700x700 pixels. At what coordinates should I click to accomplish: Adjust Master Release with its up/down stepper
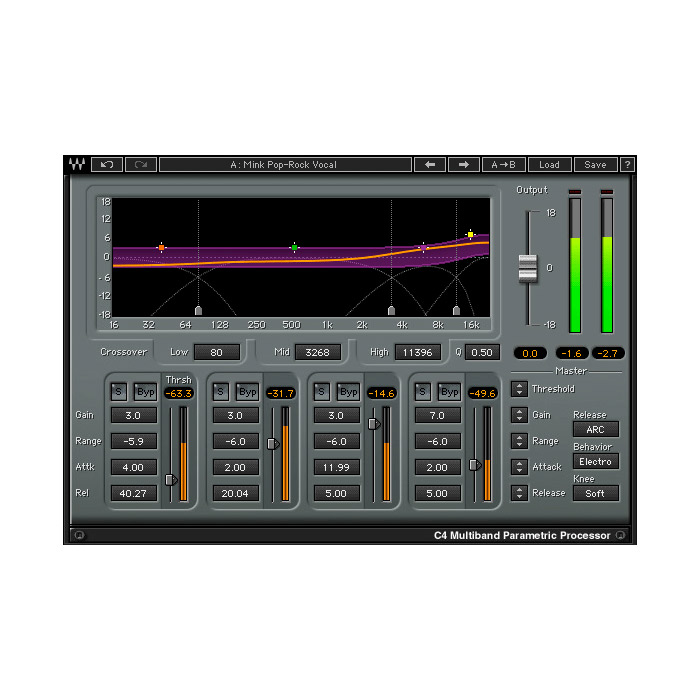tap(519, 493)
